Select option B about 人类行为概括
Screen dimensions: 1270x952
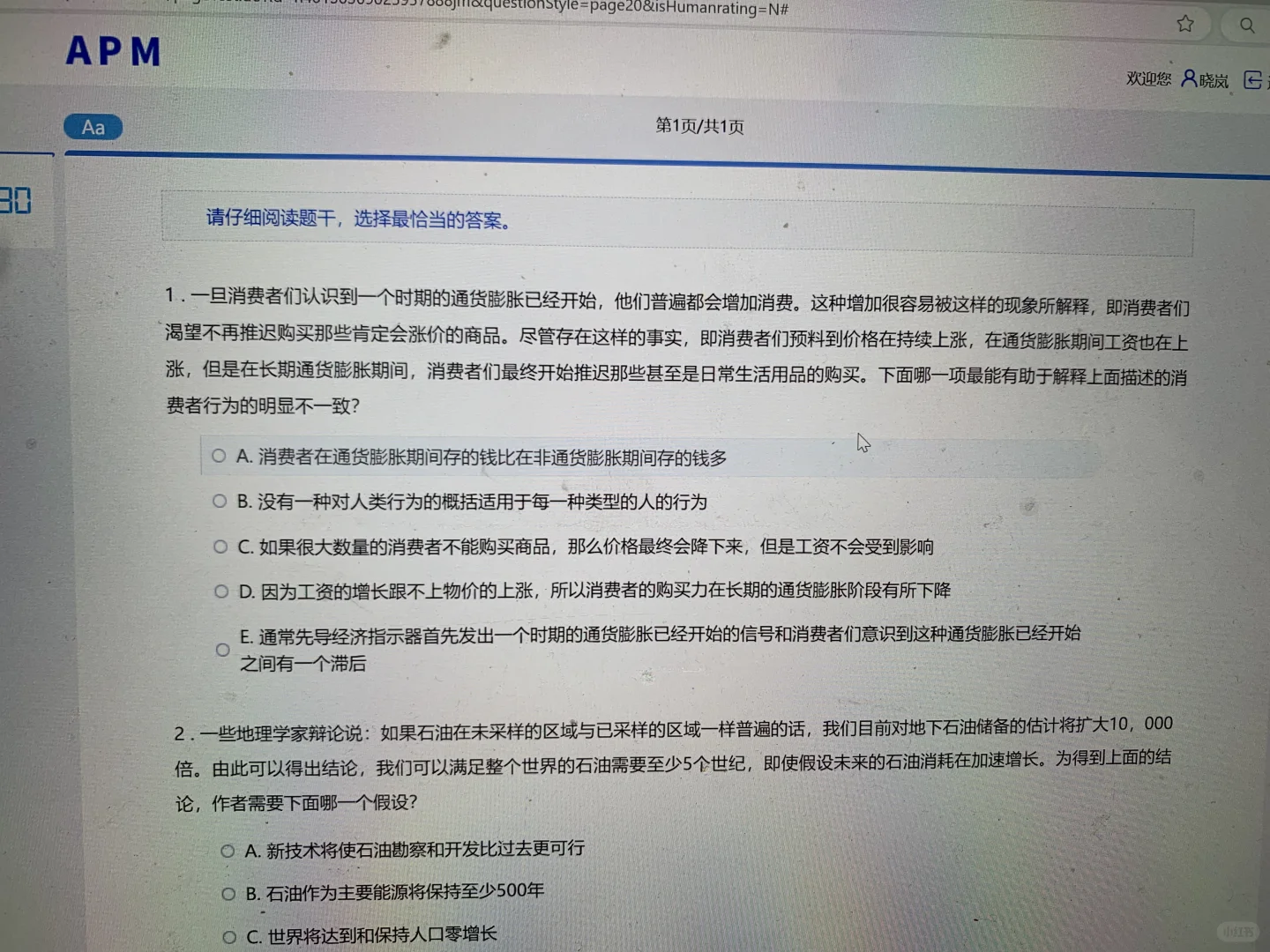click(219, 500)
